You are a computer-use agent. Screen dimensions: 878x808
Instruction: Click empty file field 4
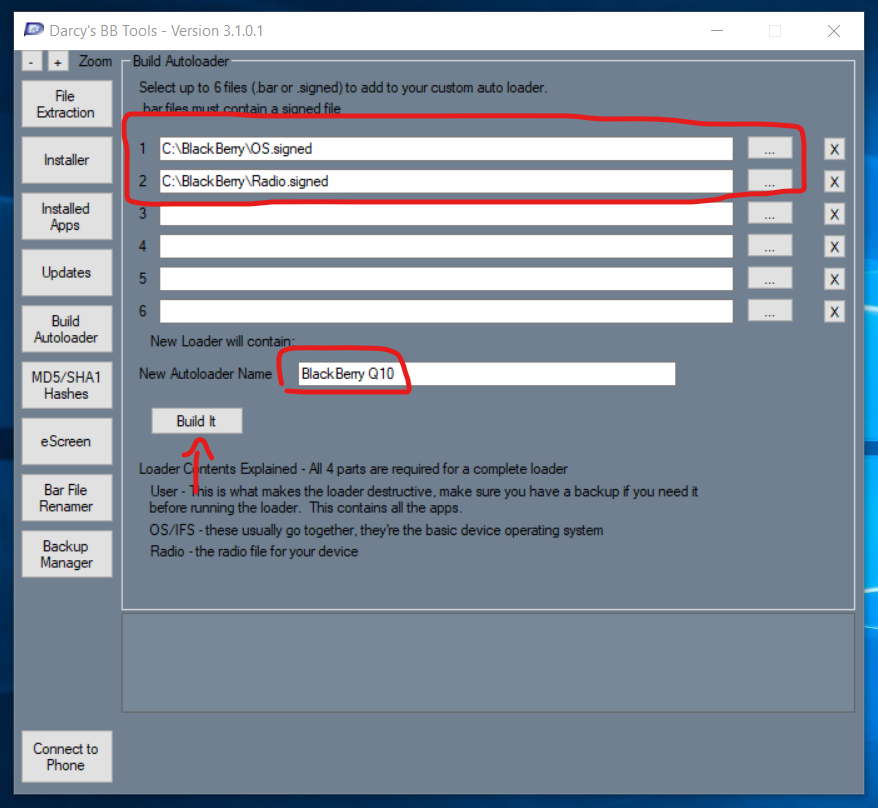[446, 246]
